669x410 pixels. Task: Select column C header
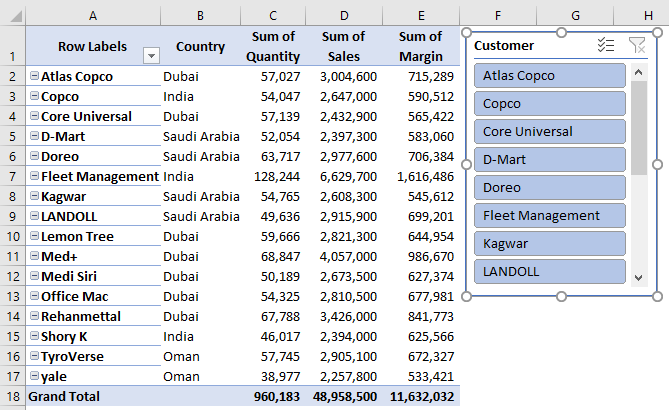coord(273,15)
